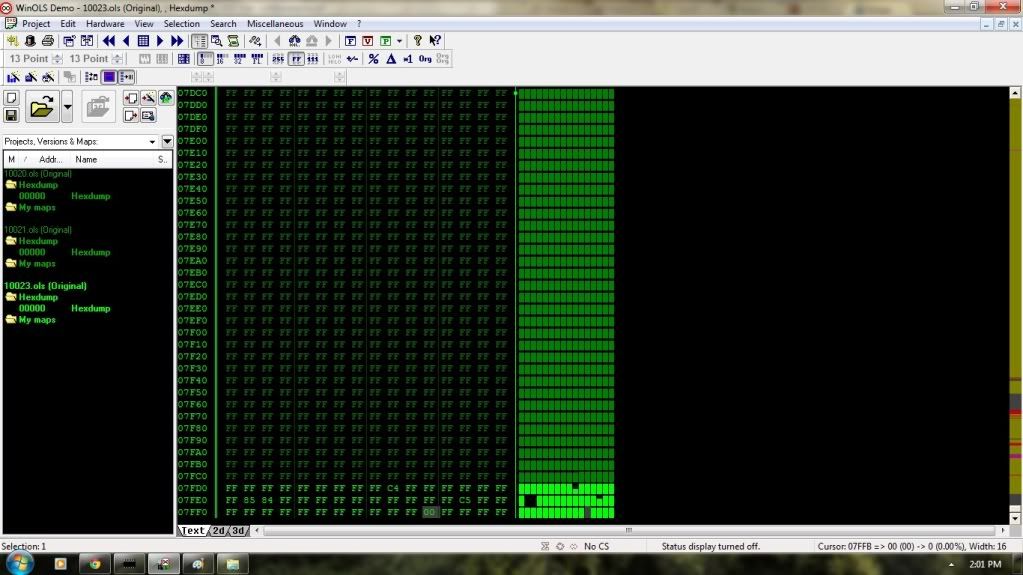Viewport: 1023px width, 575px height.
Task: Step back with single left arrow
Action: 127,40
